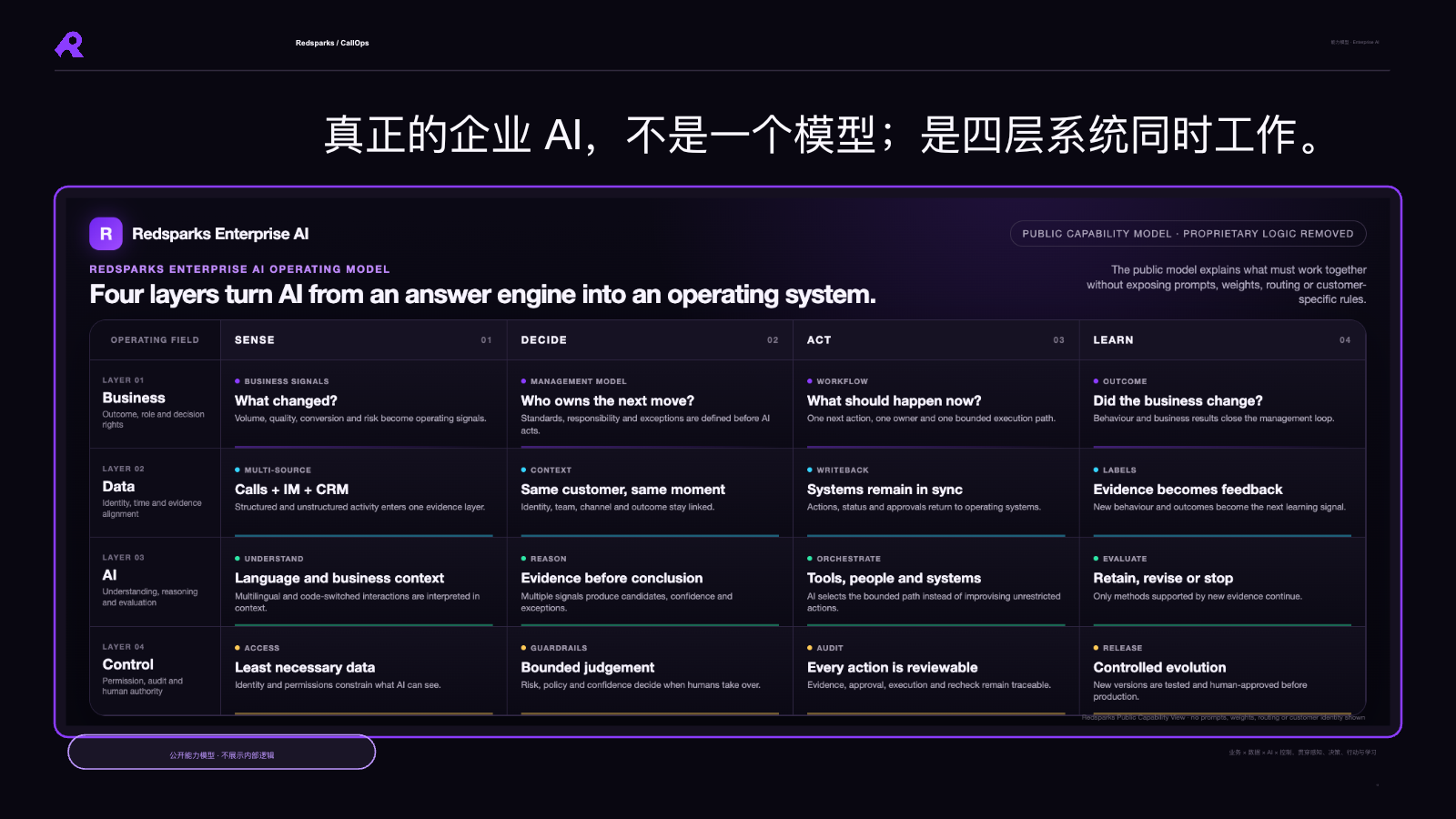Click the 'GUARDRAILS' tag label
The width and height of the screenshot is (1456, 819).
coord(559,648)
